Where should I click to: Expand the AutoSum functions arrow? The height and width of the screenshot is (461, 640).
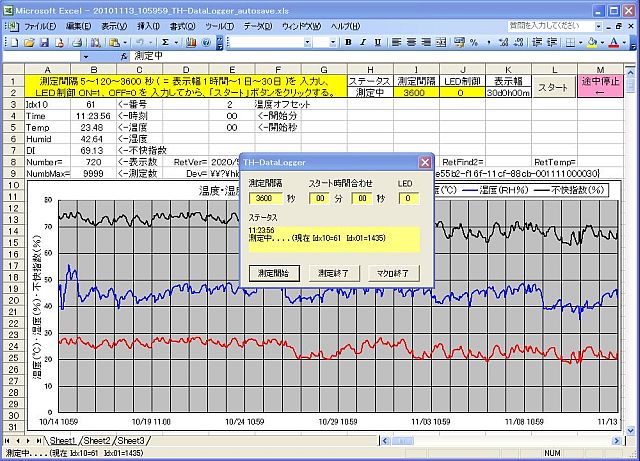(176, 42)
